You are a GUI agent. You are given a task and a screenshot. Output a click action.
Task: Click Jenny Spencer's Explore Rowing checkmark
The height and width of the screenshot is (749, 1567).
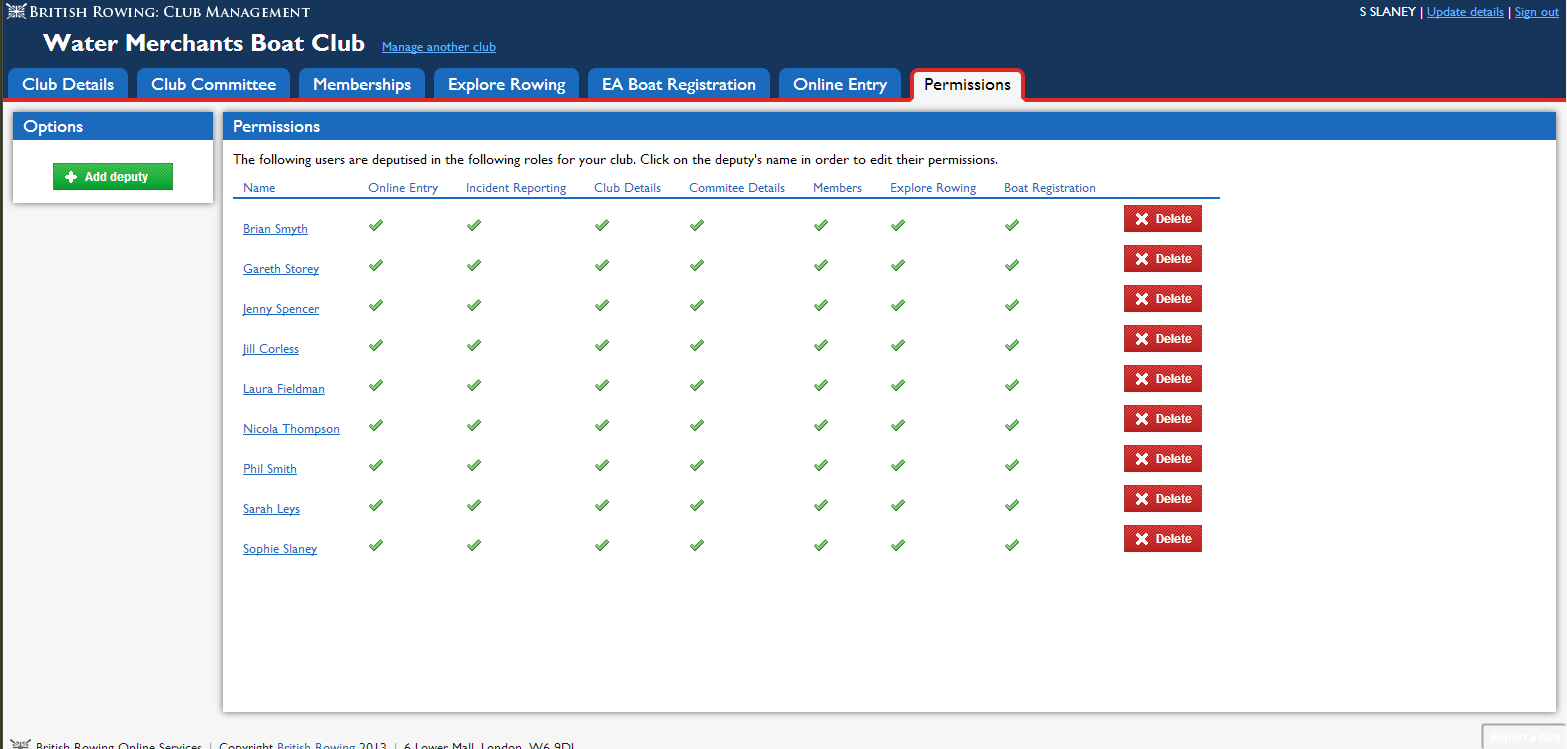coord(898,305)
